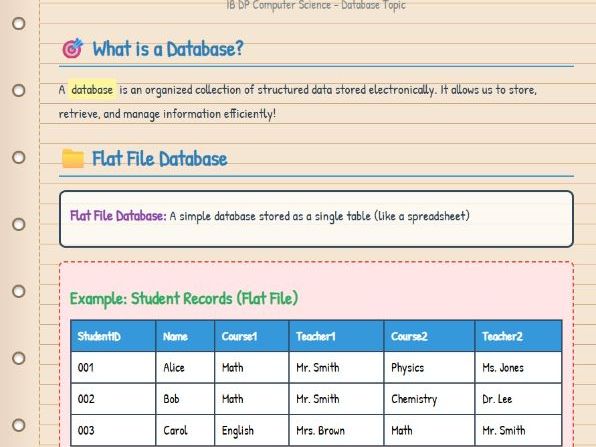
Task: Click the Course1 column header
Action: 252,336
